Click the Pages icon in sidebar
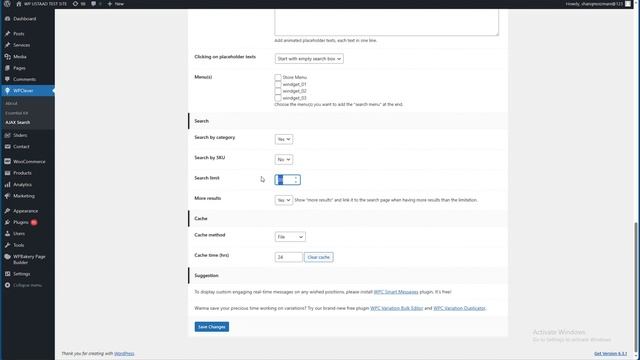This screenshot has width=640, height=360. [7, 68]
